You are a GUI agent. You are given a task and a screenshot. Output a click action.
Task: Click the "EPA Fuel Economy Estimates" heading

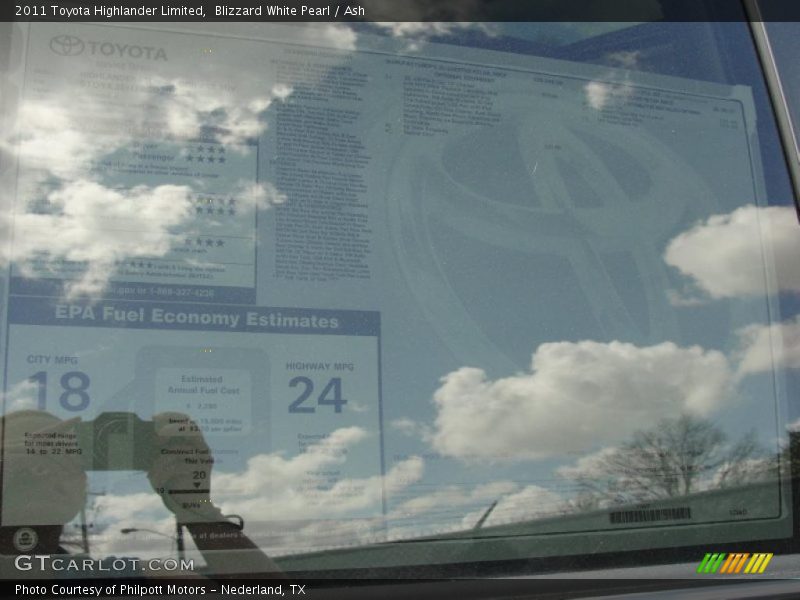click(x=196, y=317)
